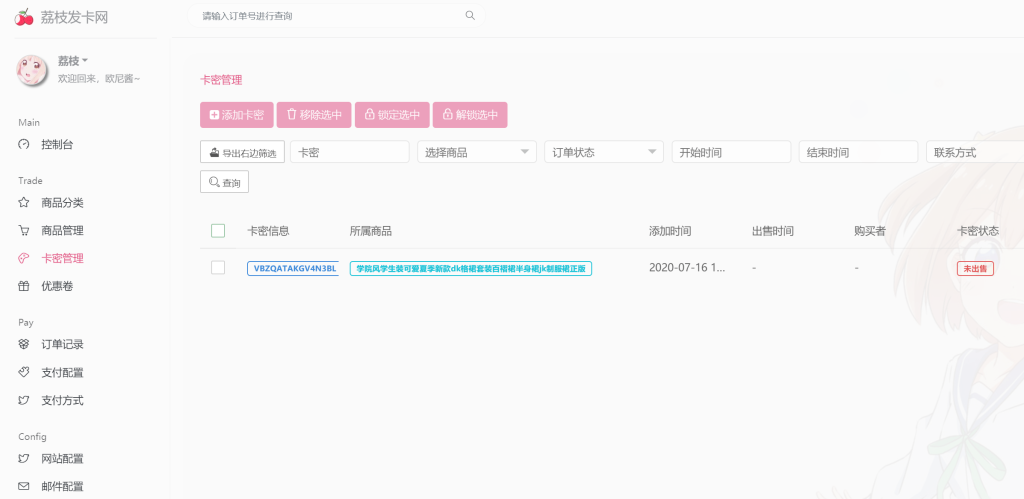This screenshot has width=1024, height=499.
Task: Click the envelope icon beside 邮件配置
Action: tap(25, 487)
